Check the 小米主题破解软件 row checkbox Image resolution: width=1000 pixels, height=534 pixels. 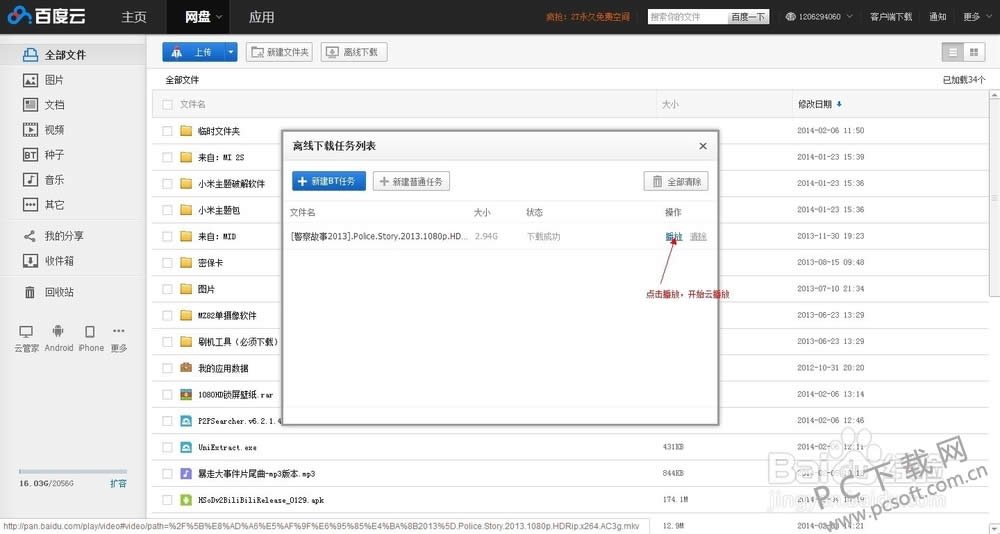pyautogui.click(x=167, y=184)
